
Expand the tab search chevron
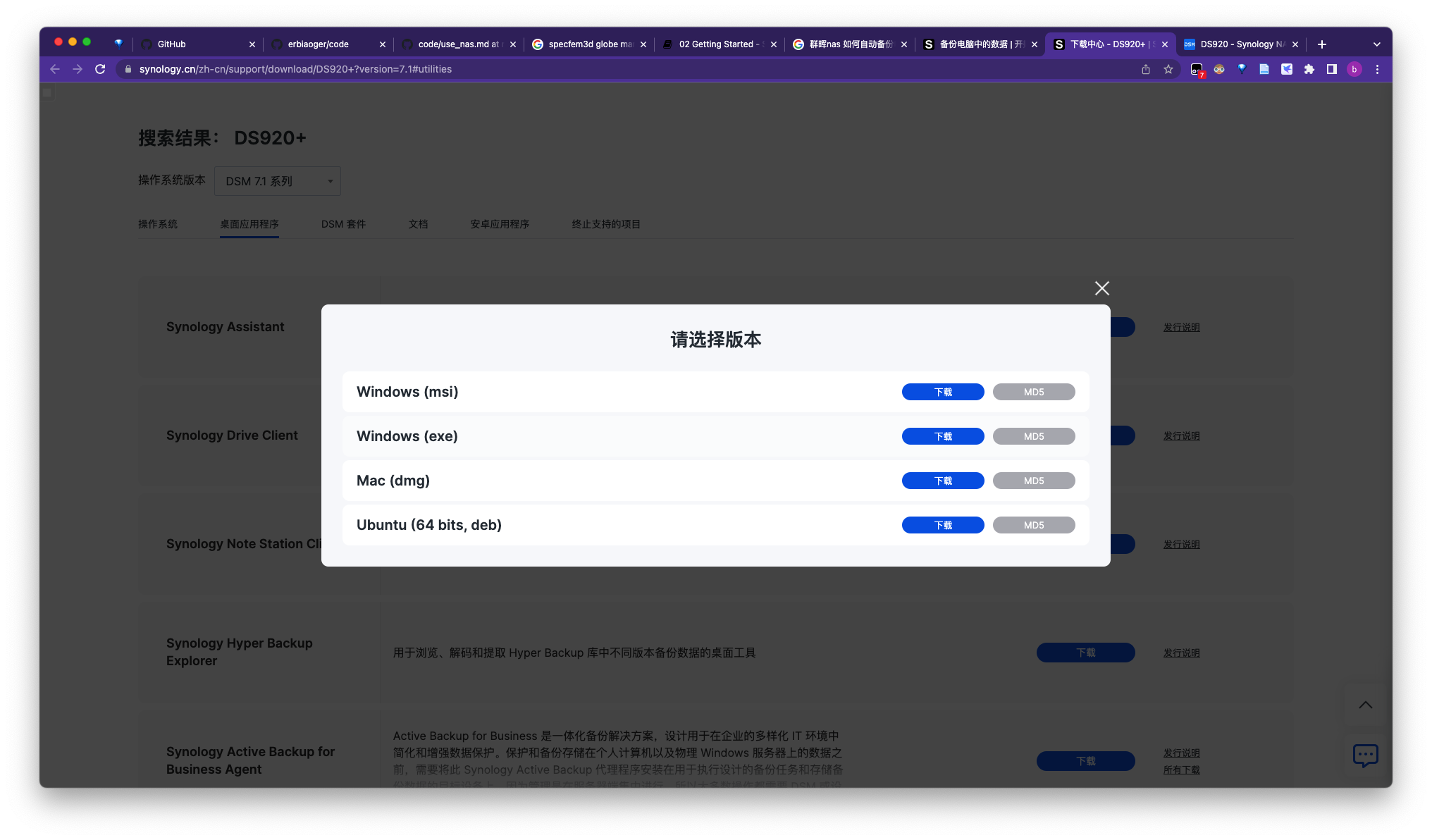coord(1376,44)
